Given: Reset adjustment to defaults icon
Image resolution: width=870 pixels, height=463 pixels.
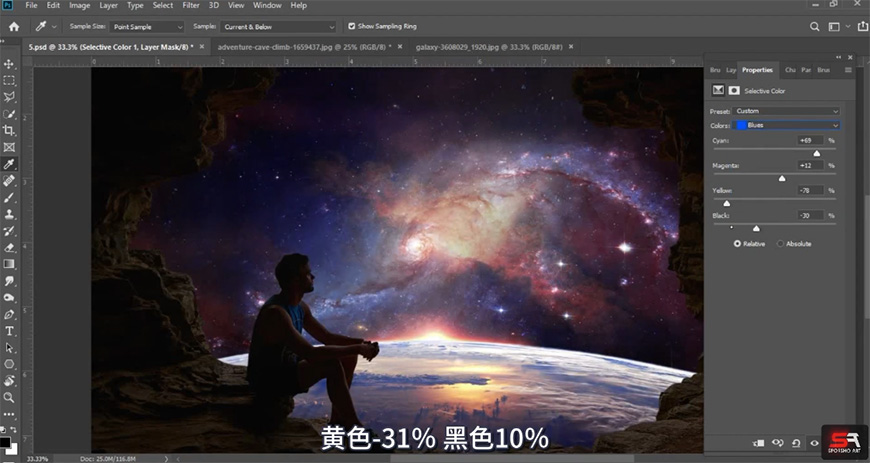Looking at the screenshot, I should point(796,443).
